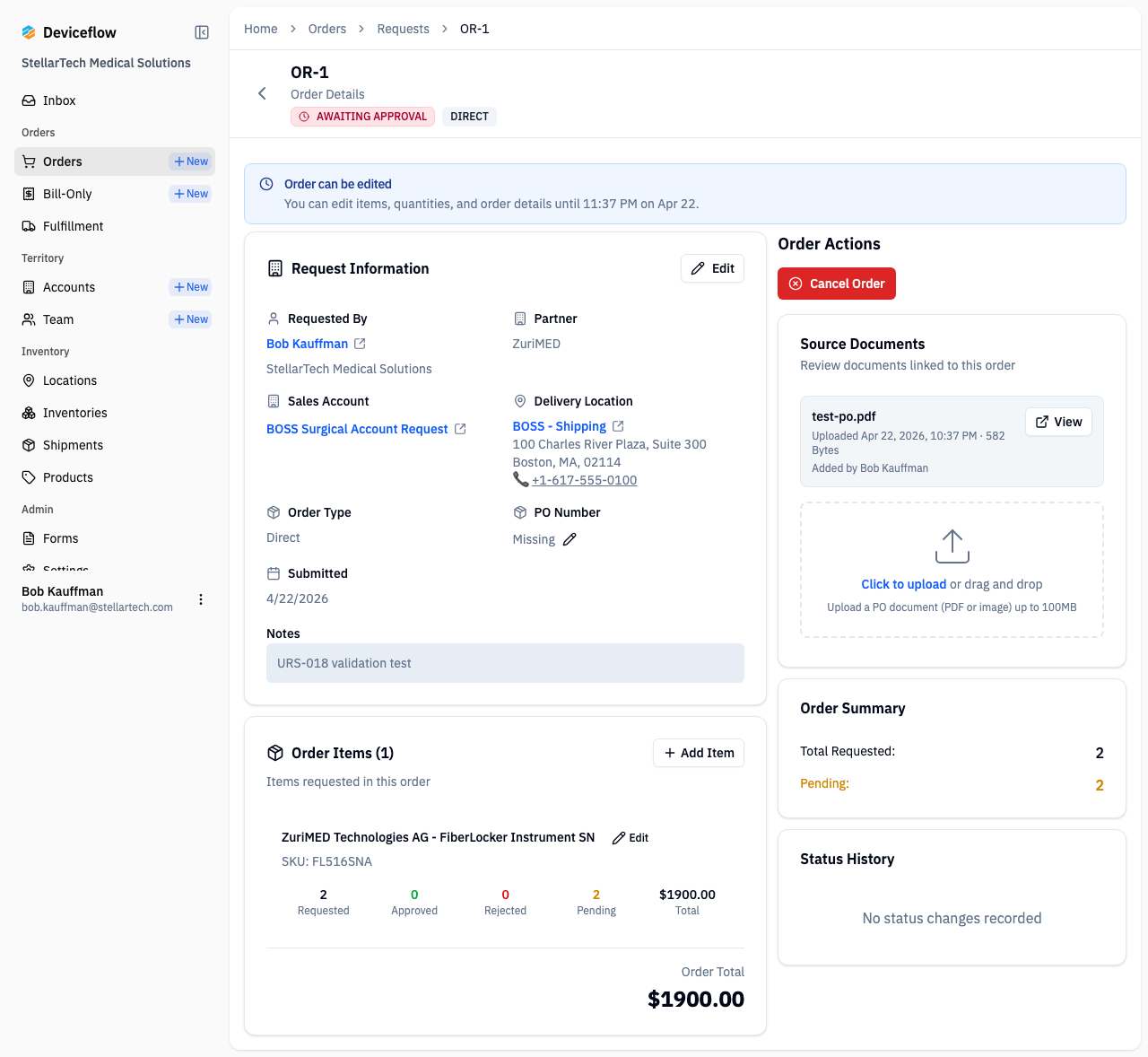
Task: Click the clock icon in edit notice
Action: (x=266, y=184)
